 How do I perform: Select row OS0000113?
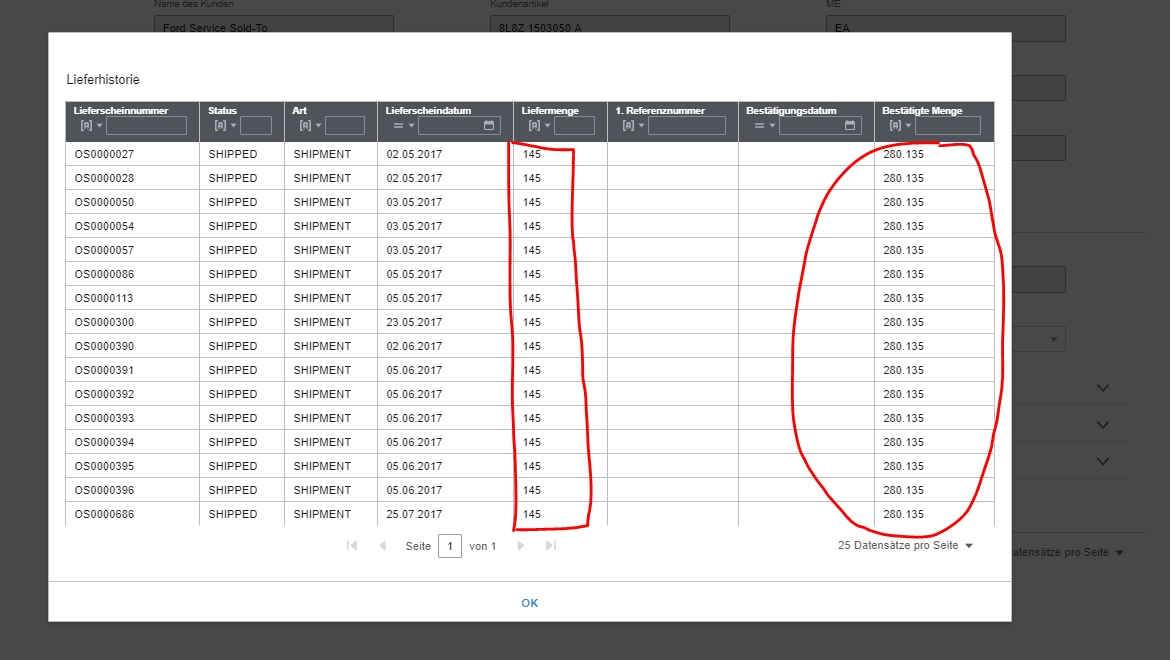[x=530, y=298]
